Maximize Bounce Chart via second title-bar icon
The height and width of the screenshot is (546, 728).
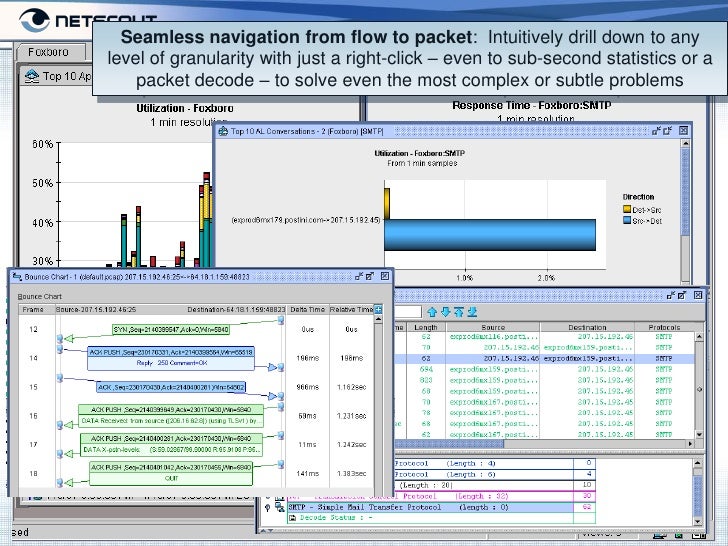click(x=370, y=276)
